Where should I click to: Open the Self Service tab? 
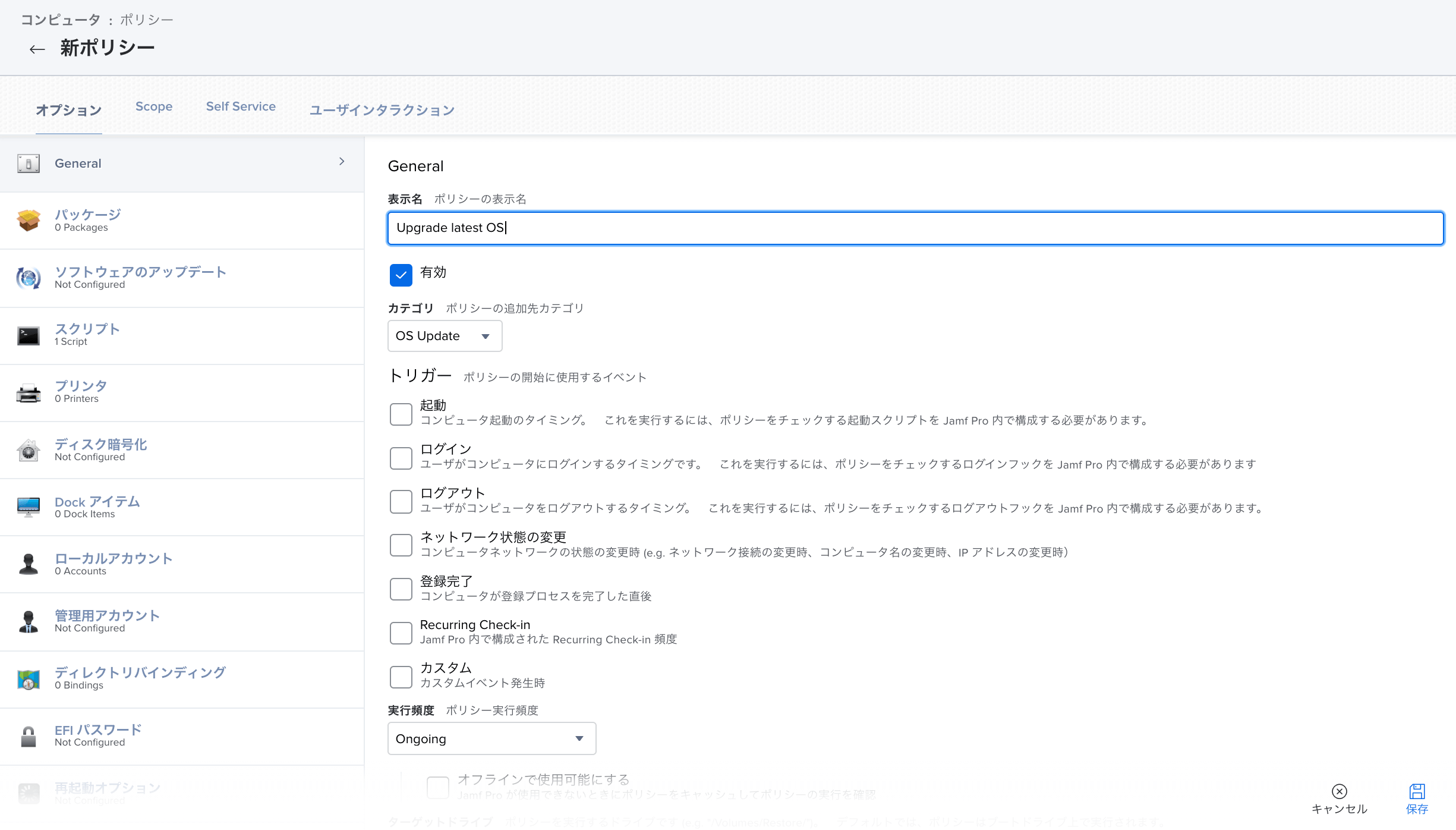click(x=241, y=106)
